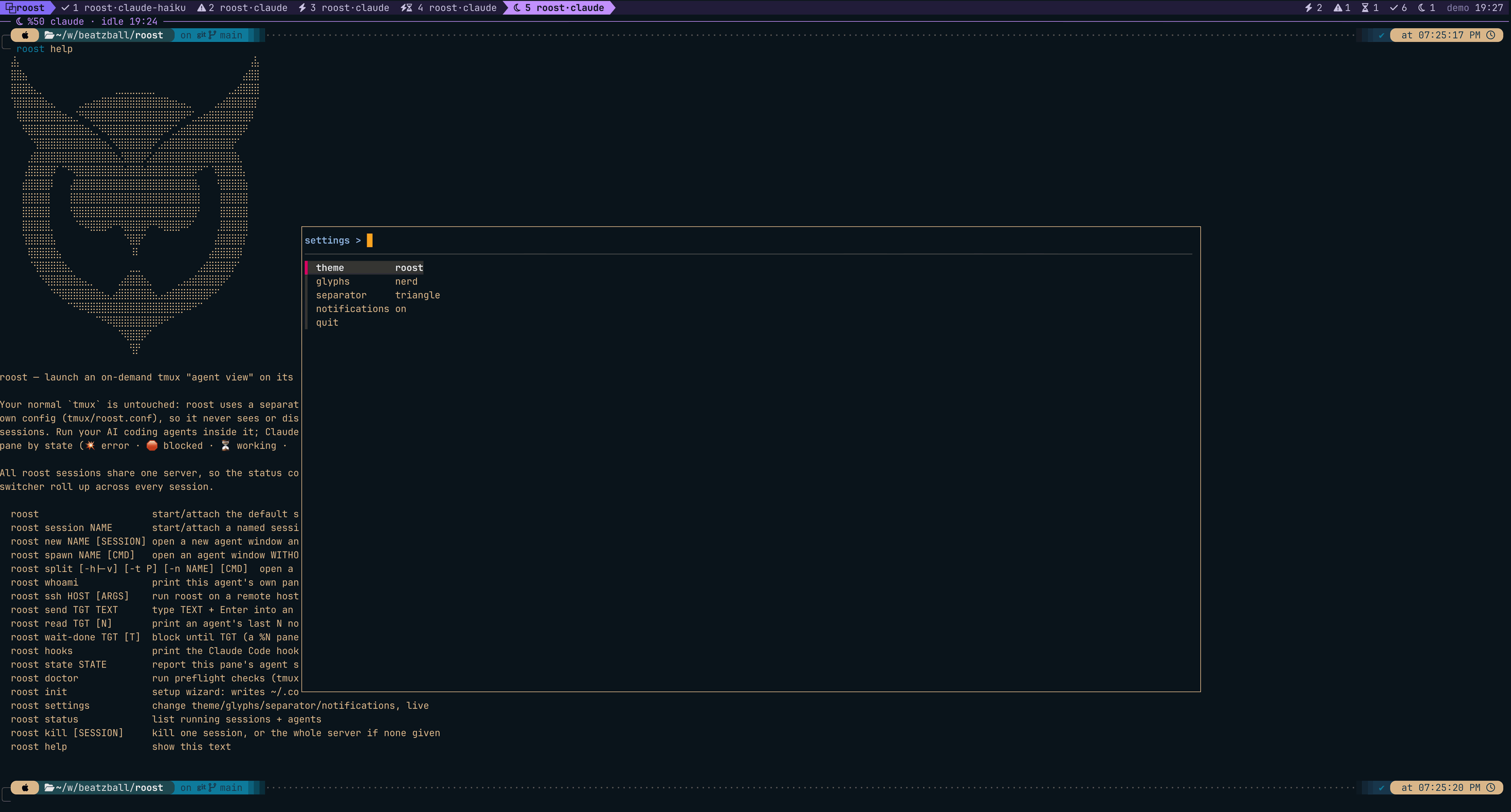Image resolution: width=1511 pixels, height=812 pixels.
Task: Click the "roost doctor" help line
Action: pos(155,678)
